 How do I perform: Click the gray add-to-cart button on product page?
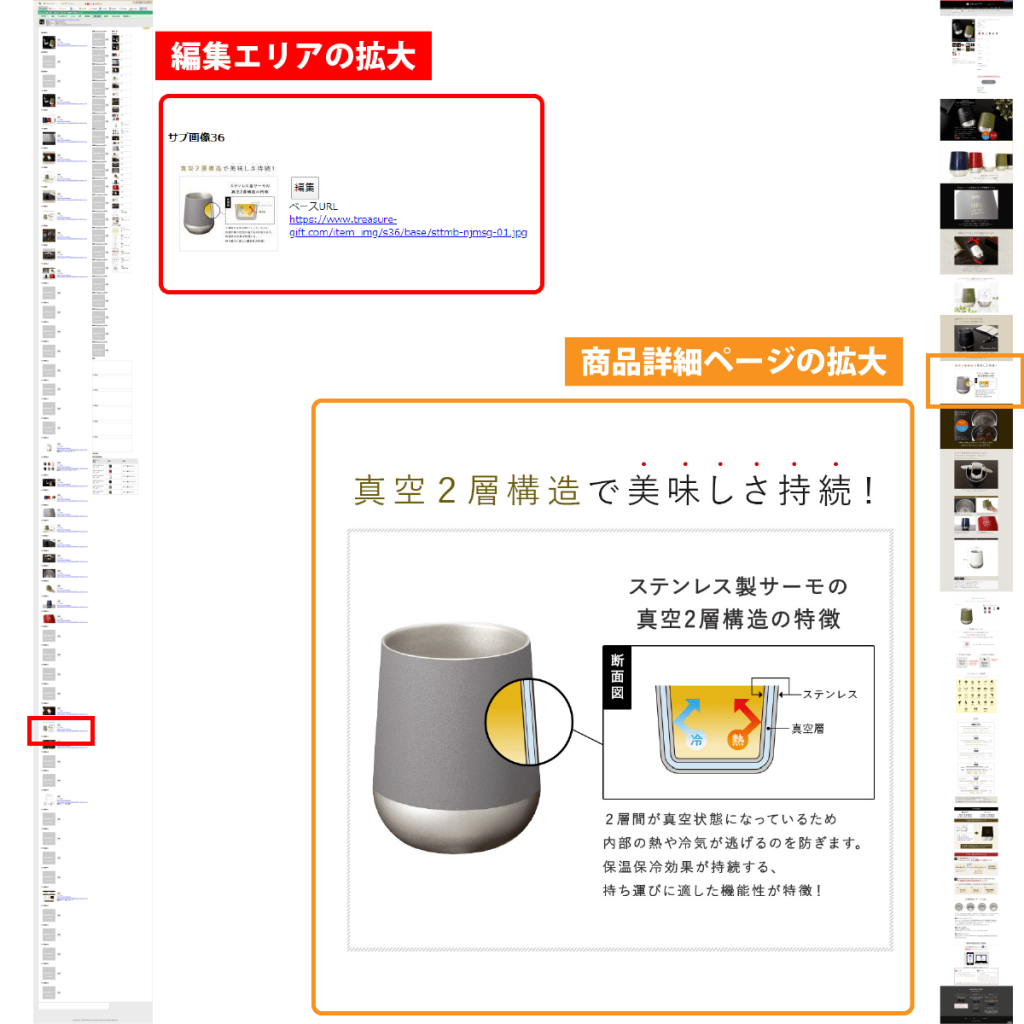click(990, 81)
